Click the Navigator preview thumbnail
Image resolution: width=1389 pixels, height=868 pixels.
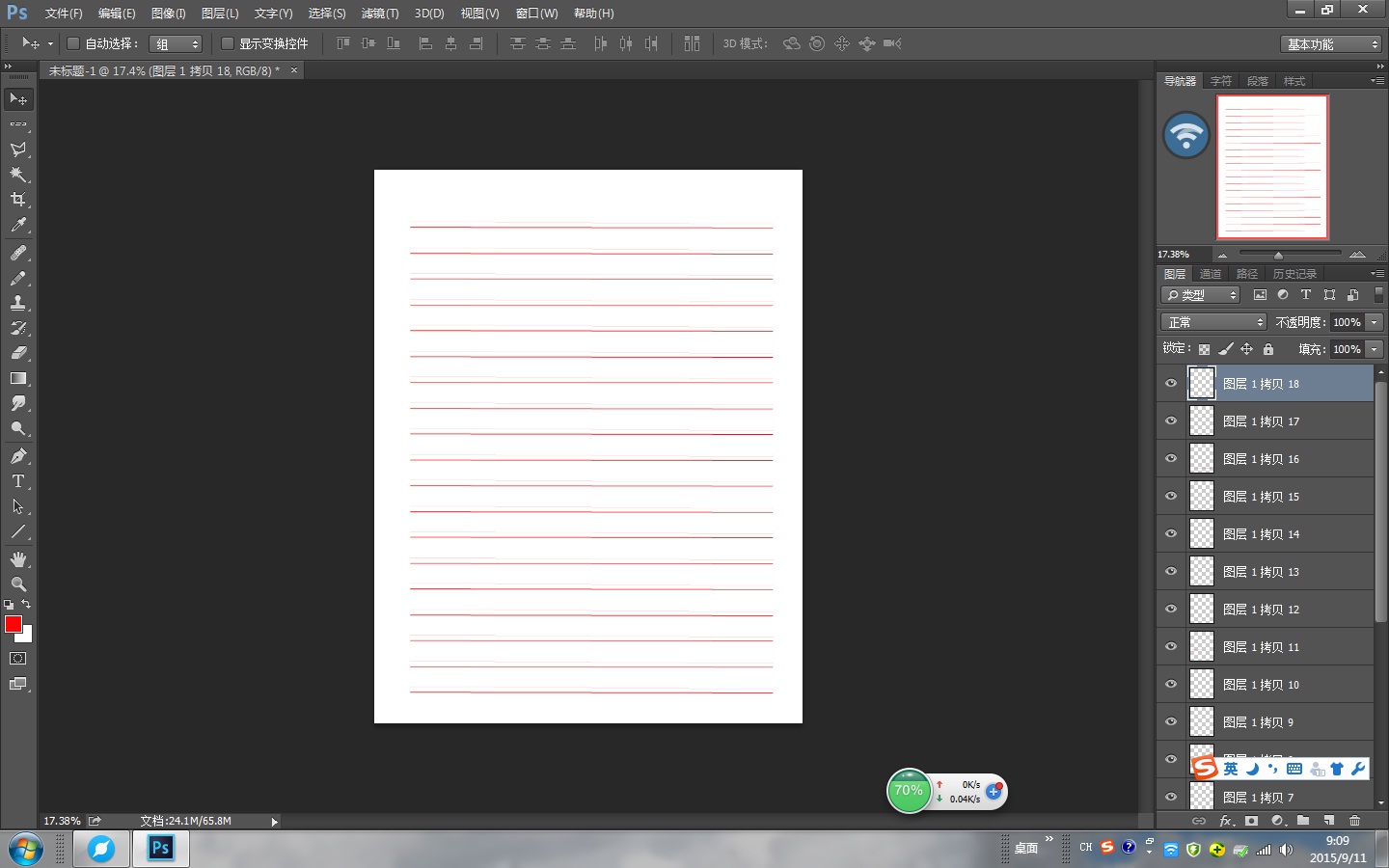[1272, 167]
